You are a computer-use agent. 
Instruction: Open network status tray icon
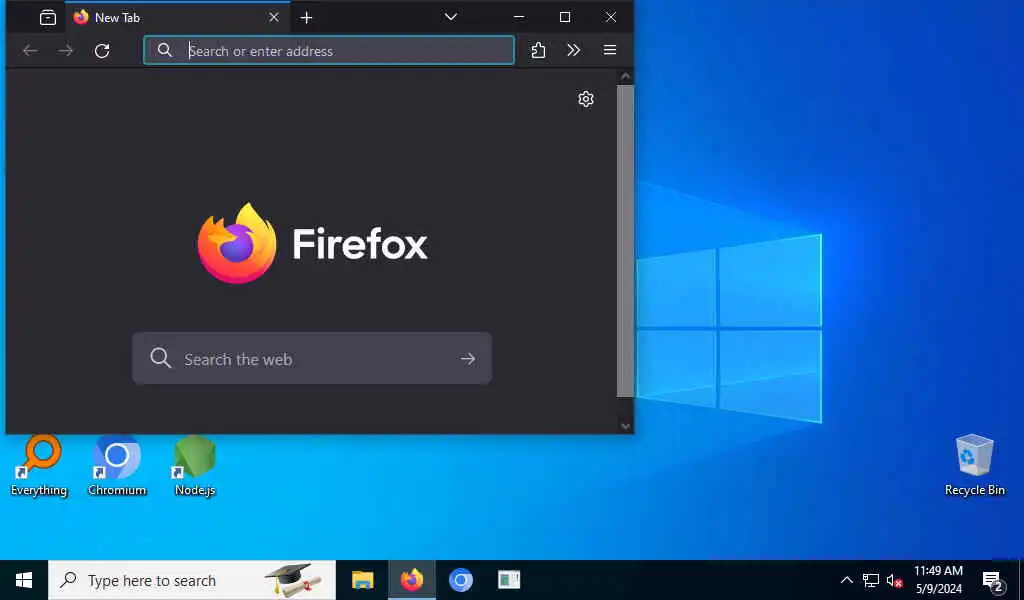[871, 580]
